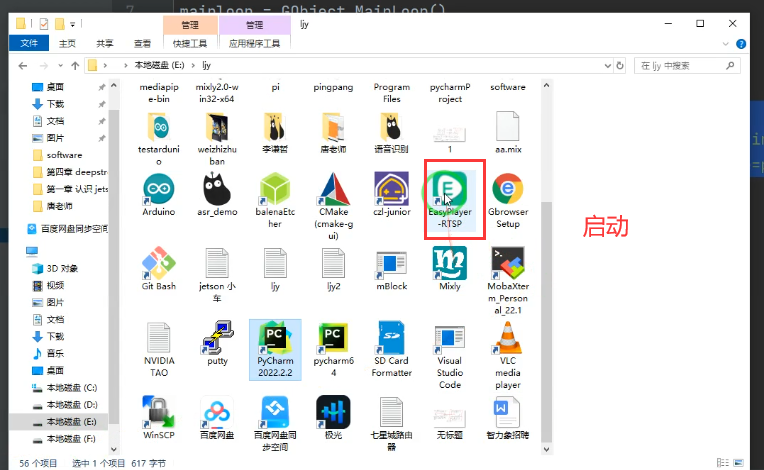
Task: Click the ljy breadcrumb in address bar
Action: 207,65
